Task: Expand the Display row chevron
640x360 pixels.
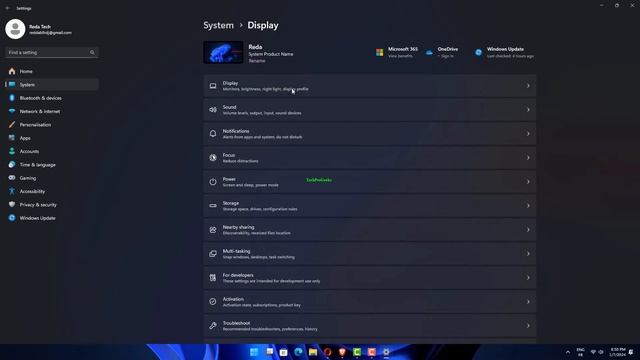Action: (x=528, y=86)
